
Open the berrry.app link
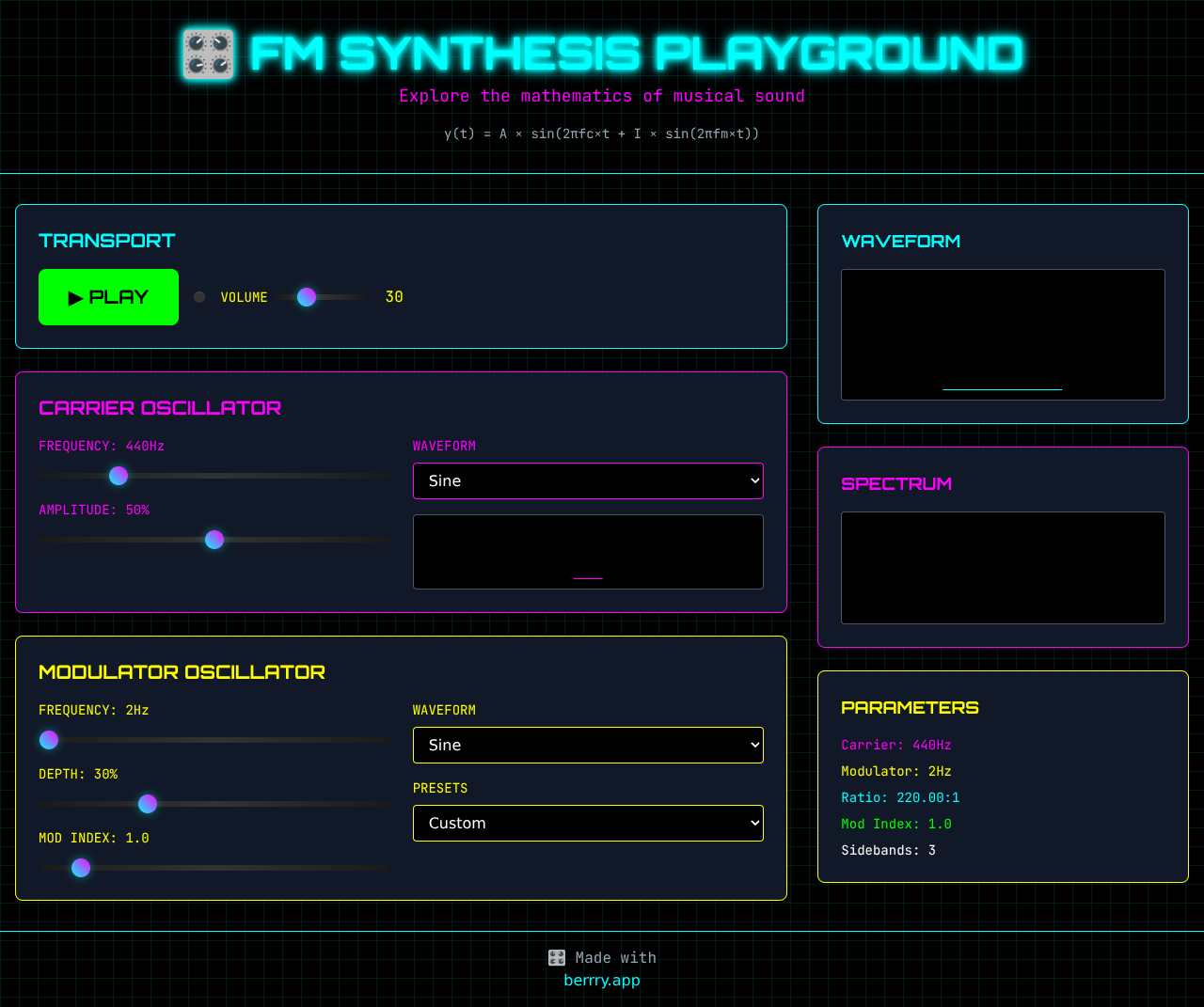[602, 980]
